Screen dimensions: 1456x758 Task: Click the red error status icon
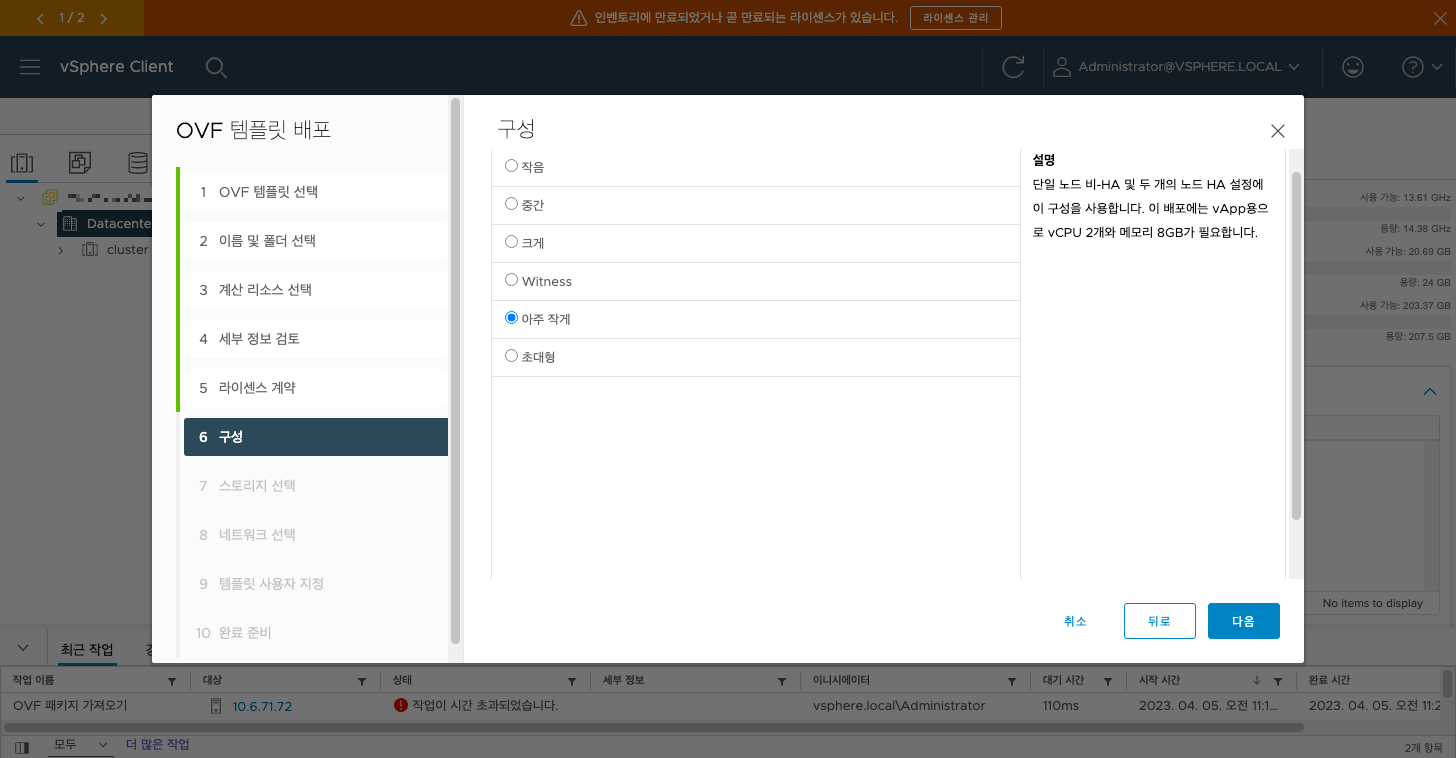[401, 705]
